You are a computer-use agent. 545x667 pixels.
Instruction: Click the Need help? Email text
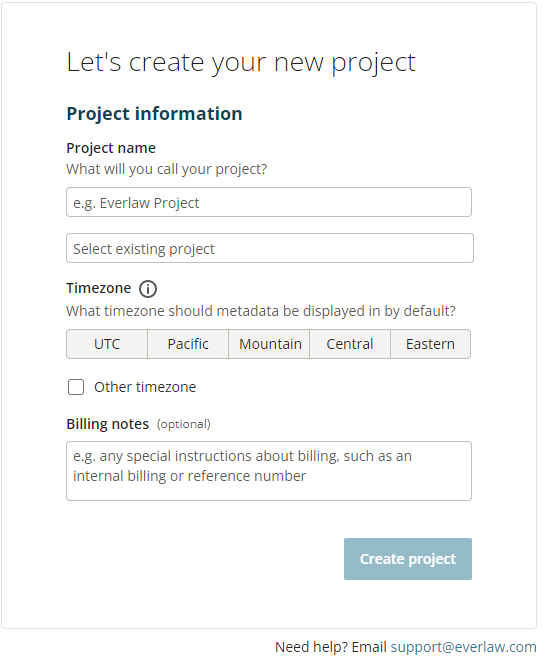tap(331, 647)
